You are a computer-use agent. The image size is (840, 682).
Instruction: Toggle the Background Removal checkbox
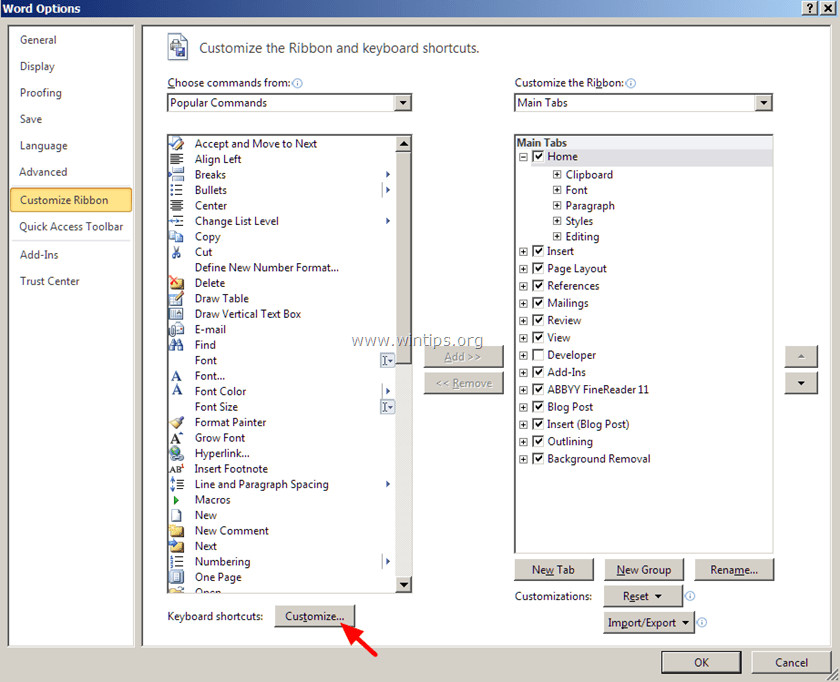pos(539,459)
